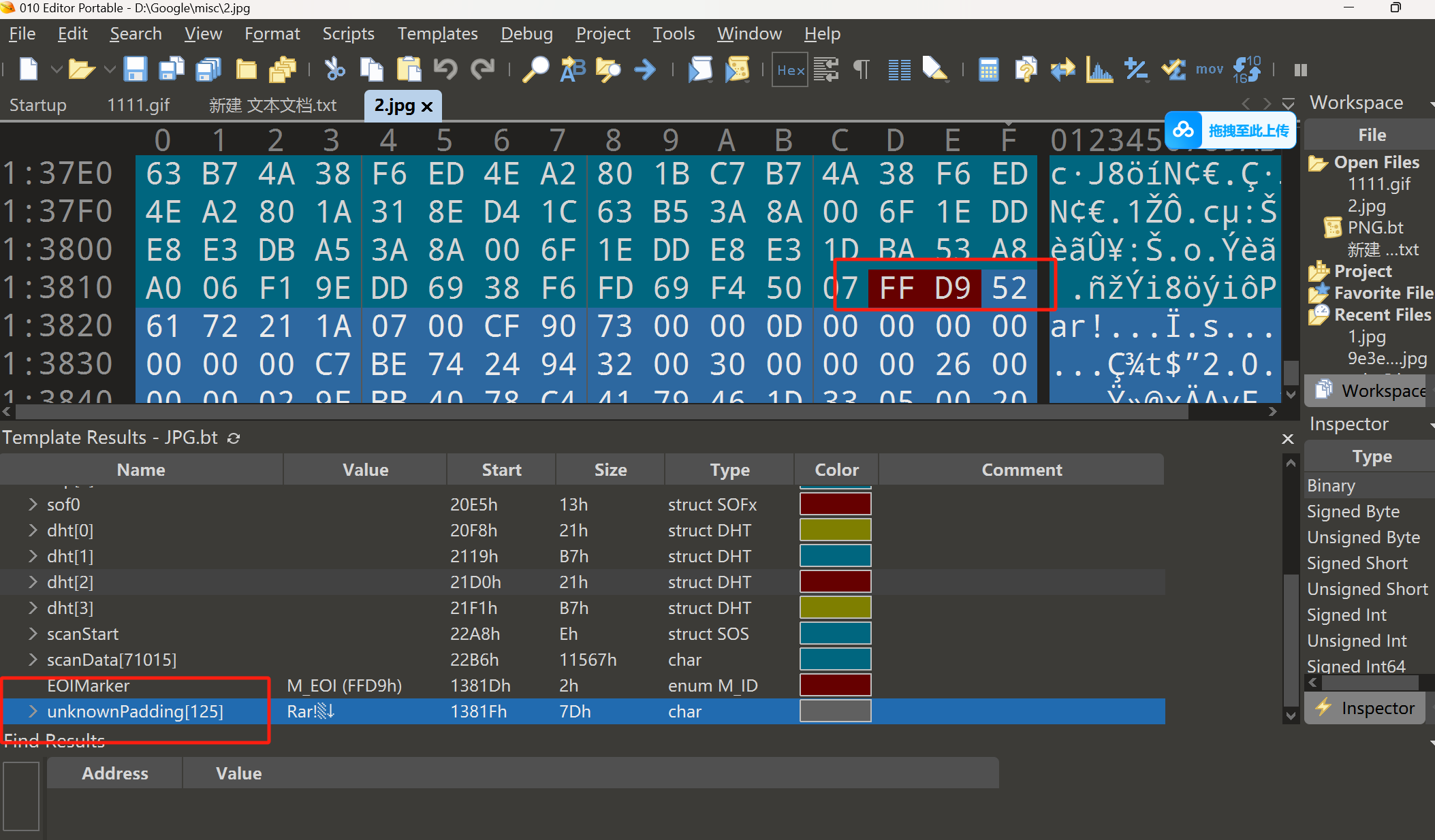This screenshot has height=840, width=1435.
Task: Toggle the column lines display icon
Action: [x=899, y=69]
